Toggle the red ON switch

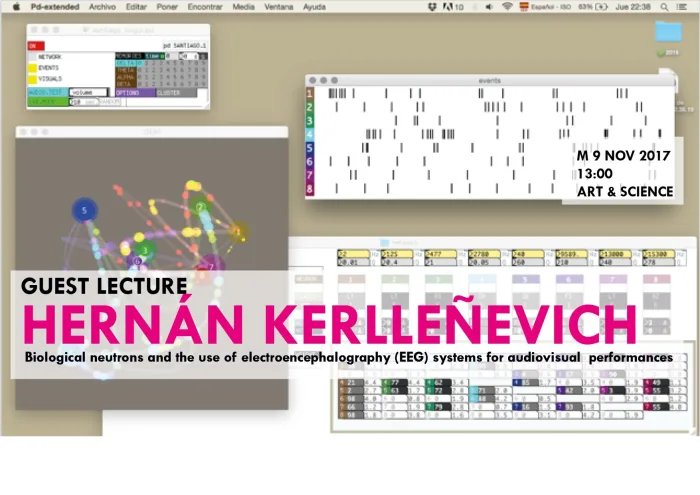[36, 46]
